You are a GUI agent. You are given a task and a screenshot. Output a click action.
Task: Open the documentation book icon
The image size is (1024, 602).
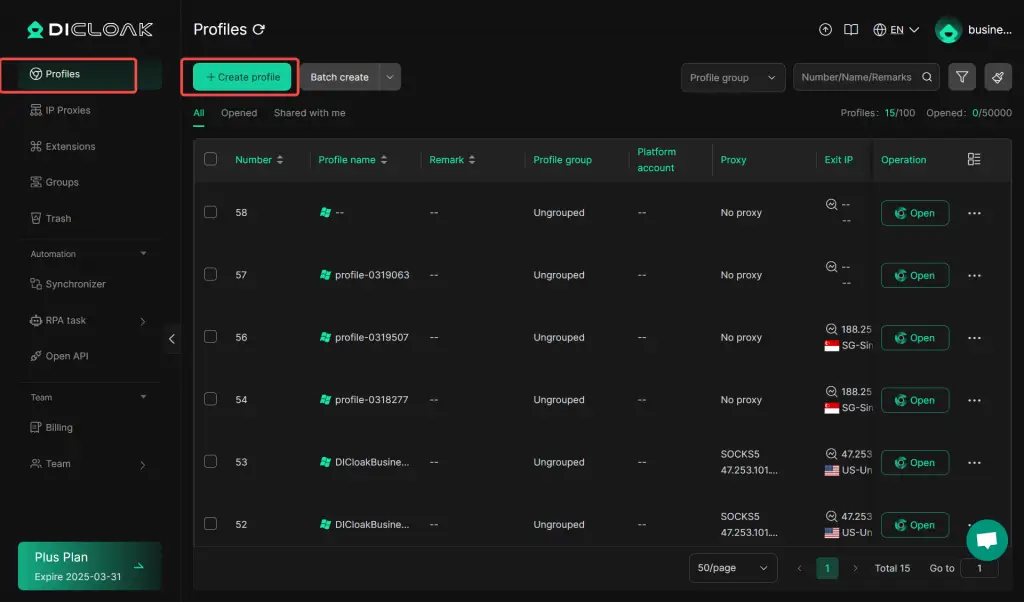pyautogui.click(x=851, y=30)
